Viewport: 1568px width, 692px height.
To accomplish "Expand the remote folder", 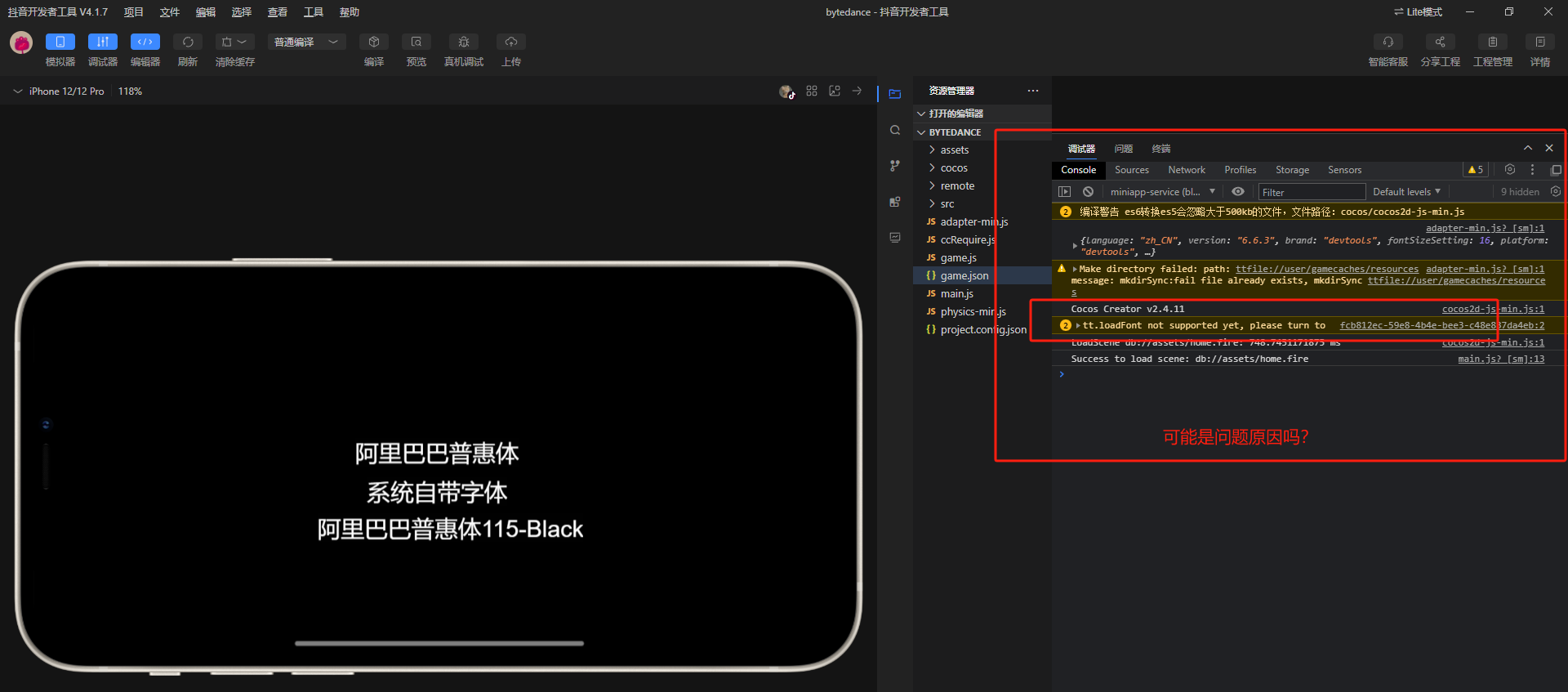I will click(982, 186).
